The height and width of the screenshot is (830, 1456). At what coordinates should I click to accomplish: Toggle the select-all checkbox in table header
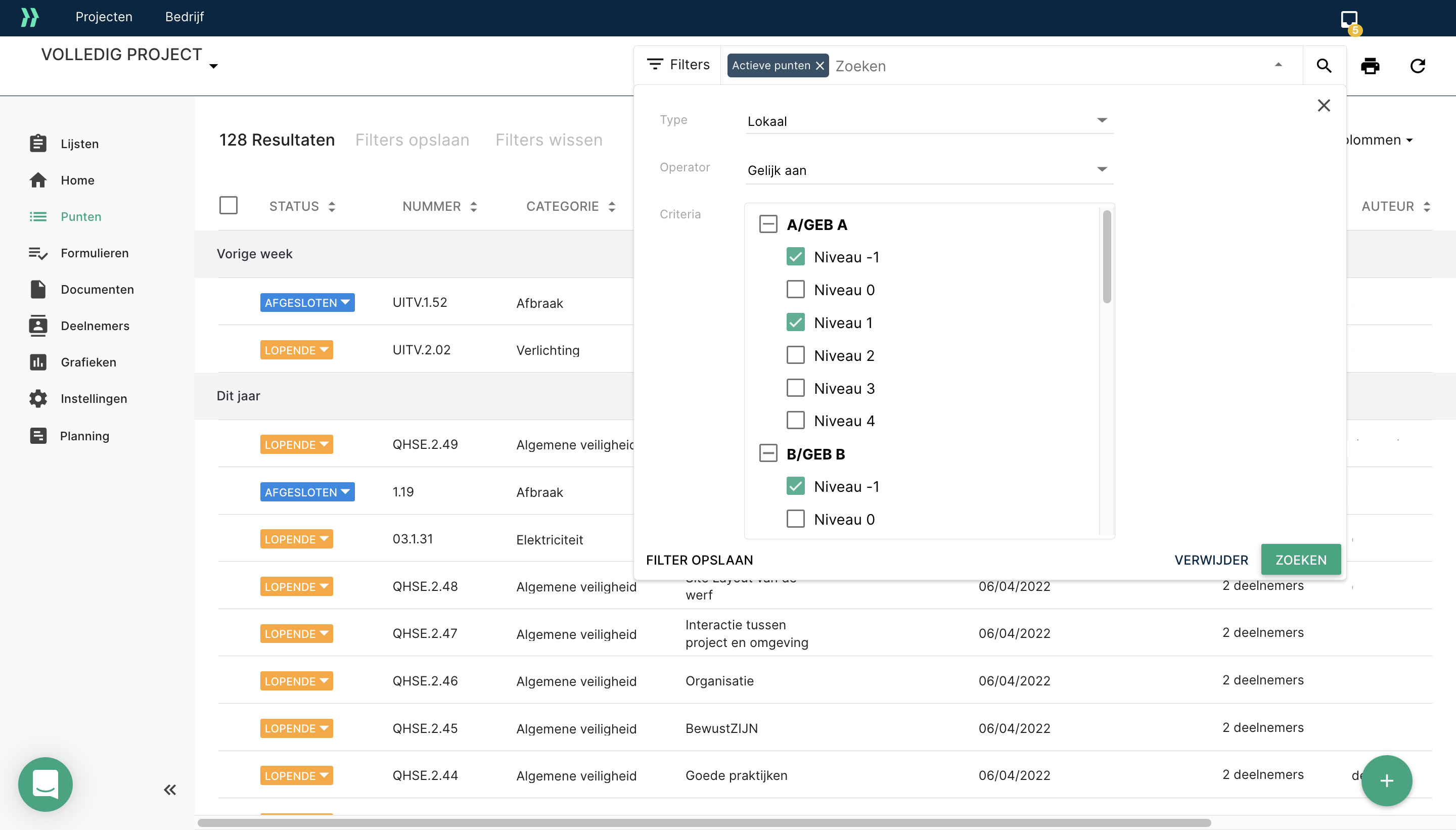click(228, 205)
